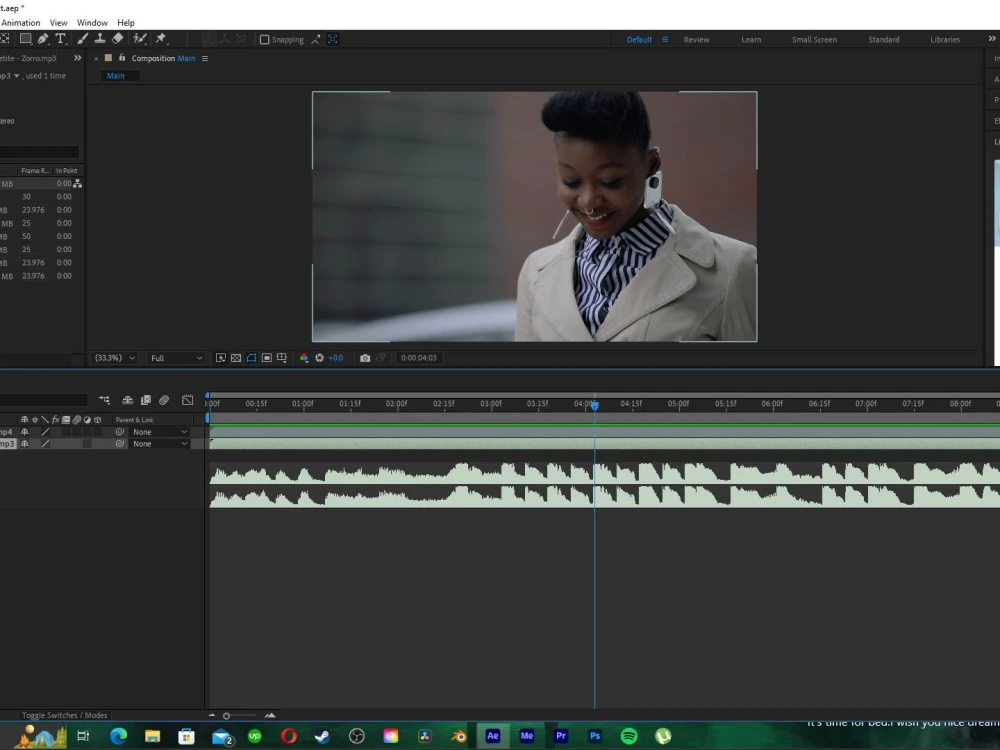This screenshot has height=750, width=1000.
Task: Switch to the Default workspace
Action: tap(639, 40)
